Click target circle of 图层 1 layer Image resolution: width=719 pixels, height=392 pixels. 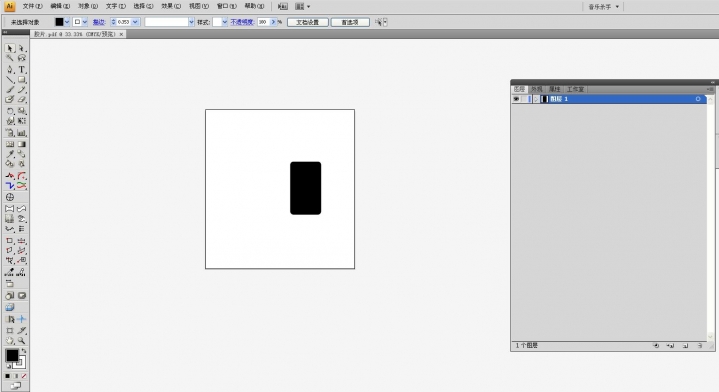[x=698, y=99]
